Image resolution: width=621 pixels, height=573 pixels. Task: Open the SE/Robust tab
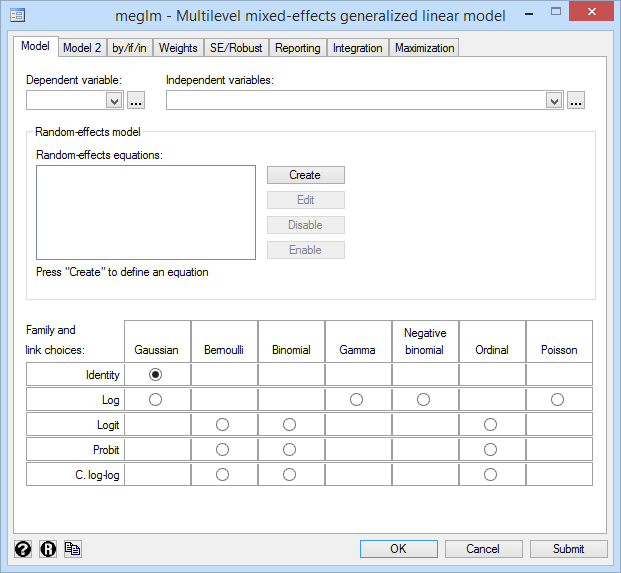236,48
